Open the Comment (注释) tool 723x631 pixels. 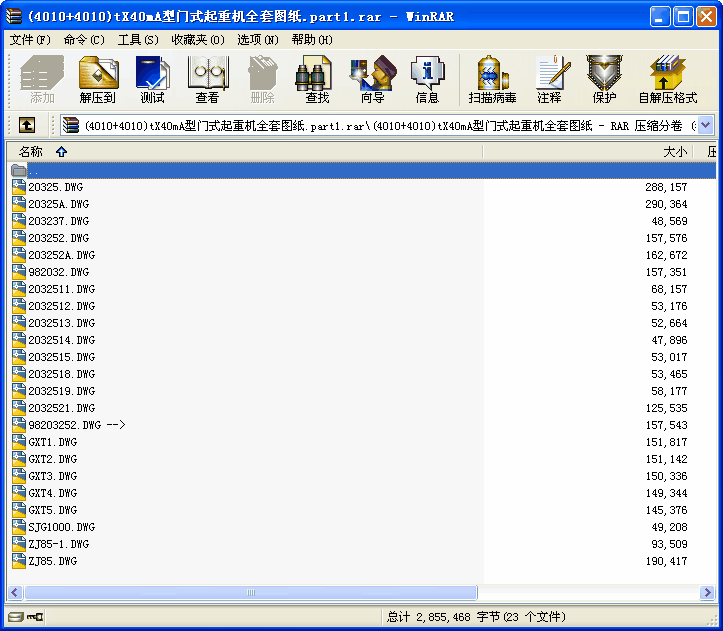click(549, 79)
